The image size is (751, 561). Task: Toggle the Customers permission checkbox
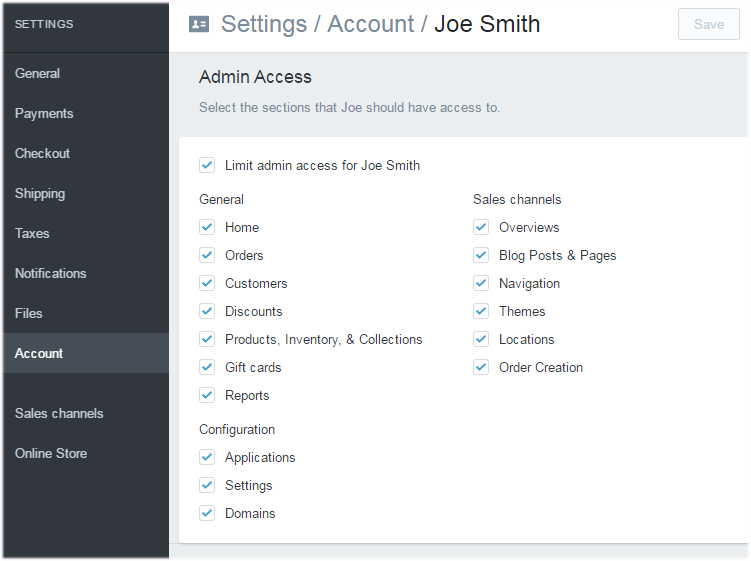(x=207, y=283)
